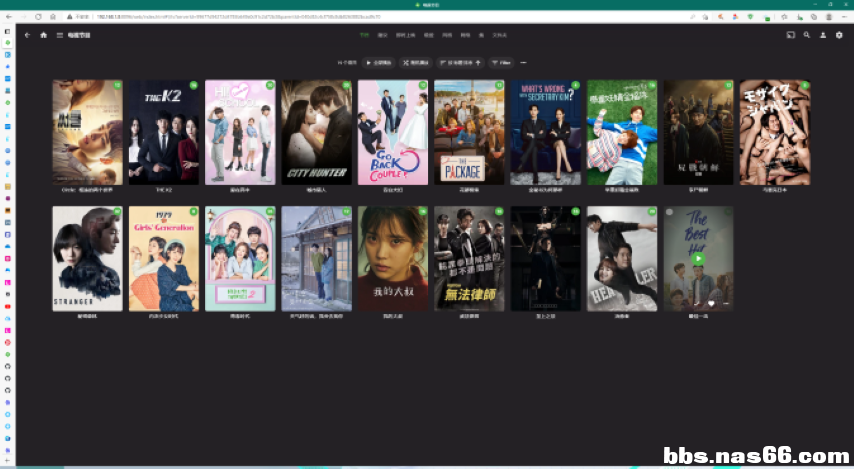The height and width of the screenshot is (469, 854).
Task: Toggle the ascending sort order arrow
Action: (x=478, y=63)
